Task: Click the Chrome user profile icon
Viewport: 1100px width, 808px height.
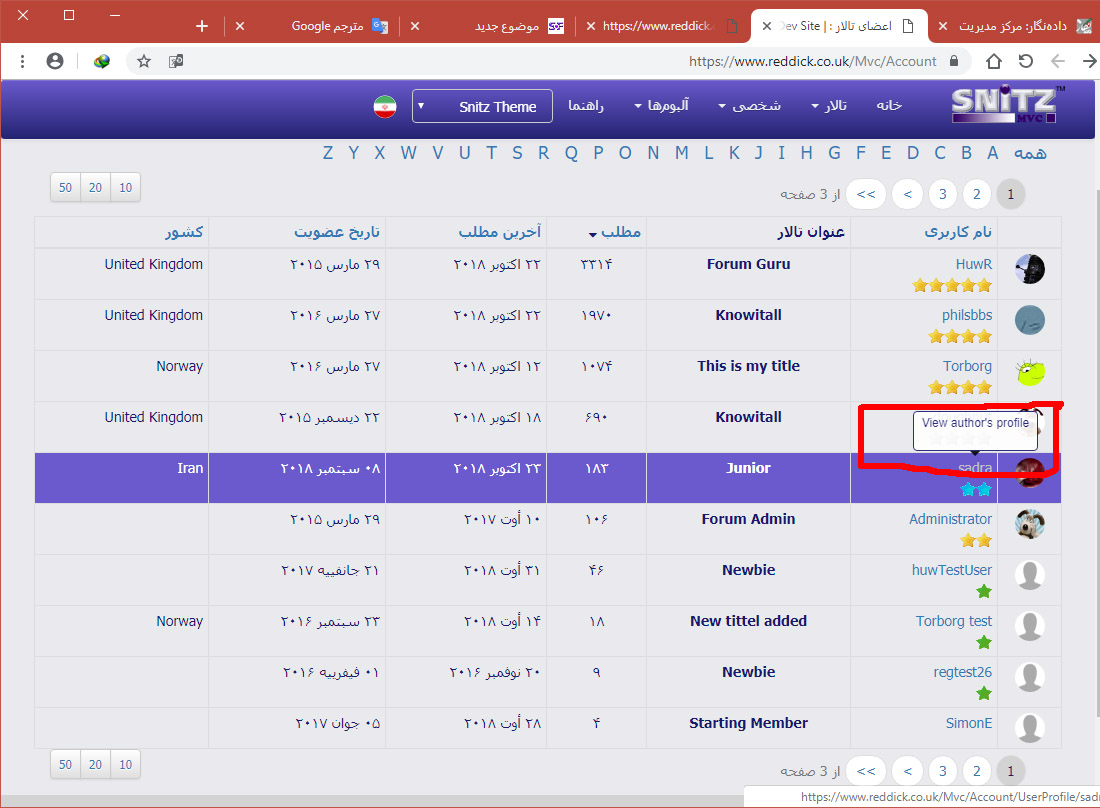Action: (55, 61)
